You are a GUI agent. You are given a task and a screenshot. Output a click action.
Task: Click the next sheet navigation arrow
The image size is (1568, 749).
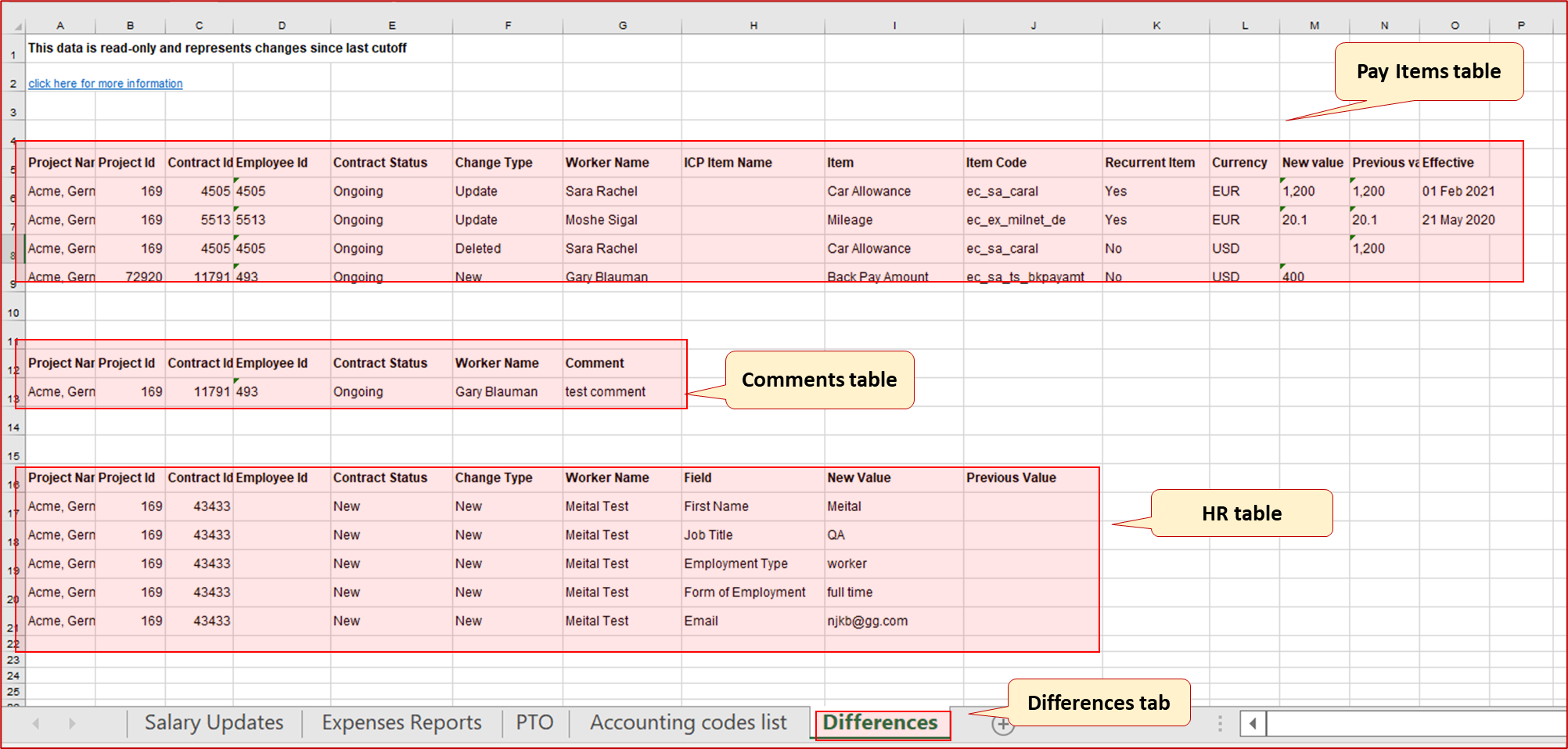72,723
